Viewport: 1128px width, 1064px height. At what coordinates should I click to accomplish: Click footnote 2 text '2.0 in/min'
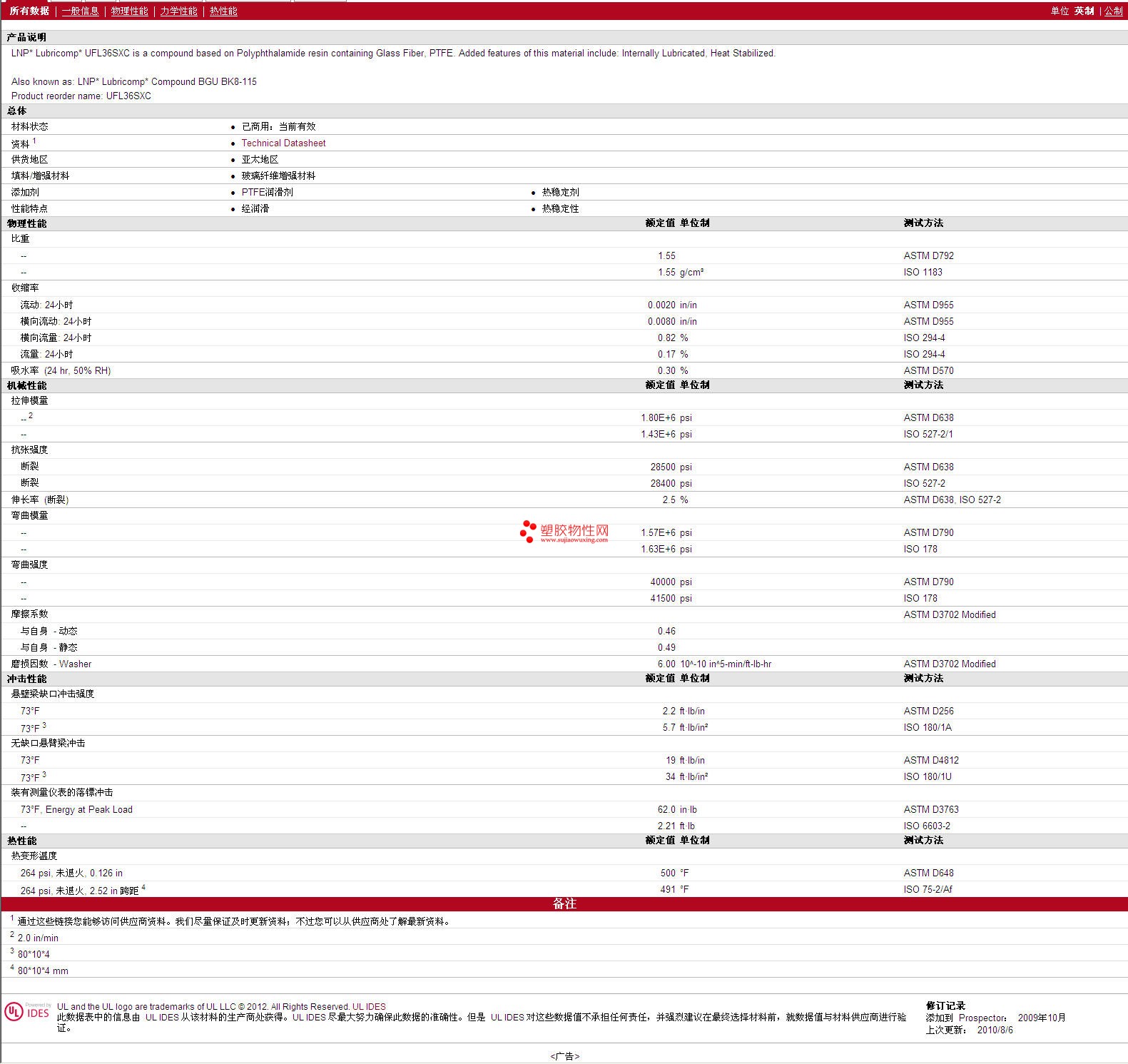point(38,938)
